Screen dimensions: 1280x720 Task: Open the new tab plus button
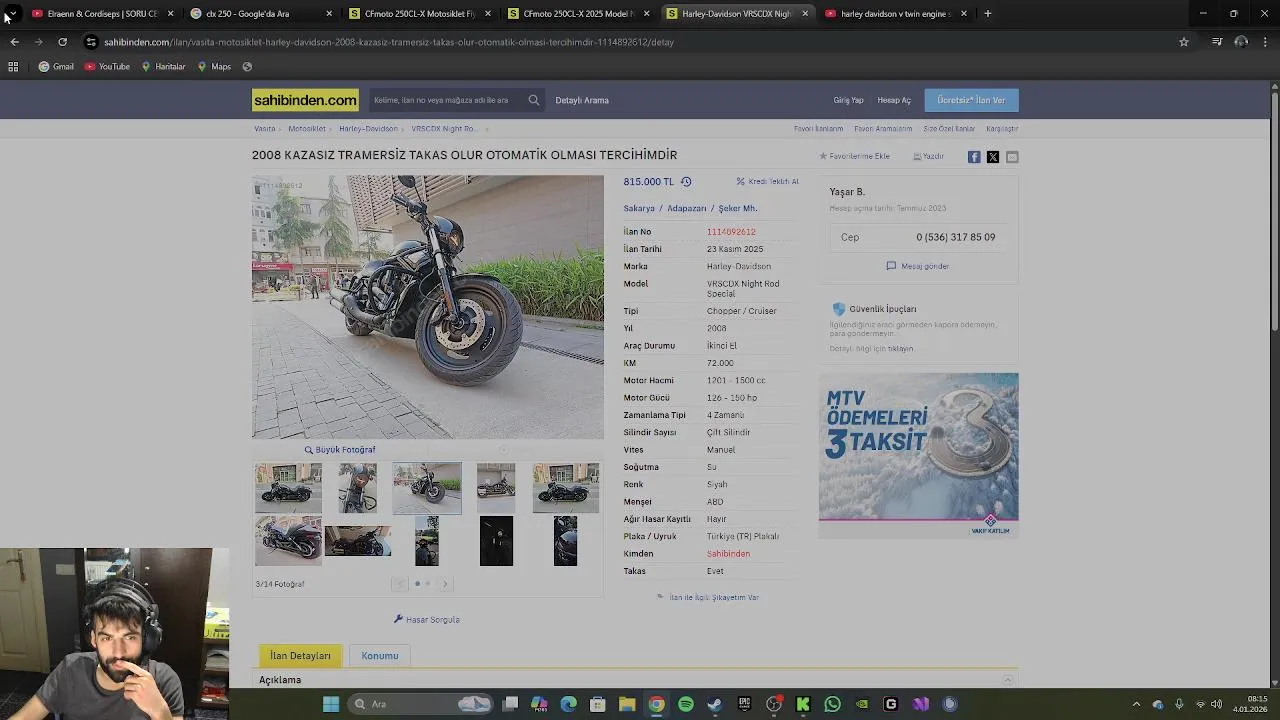(988, 14)
